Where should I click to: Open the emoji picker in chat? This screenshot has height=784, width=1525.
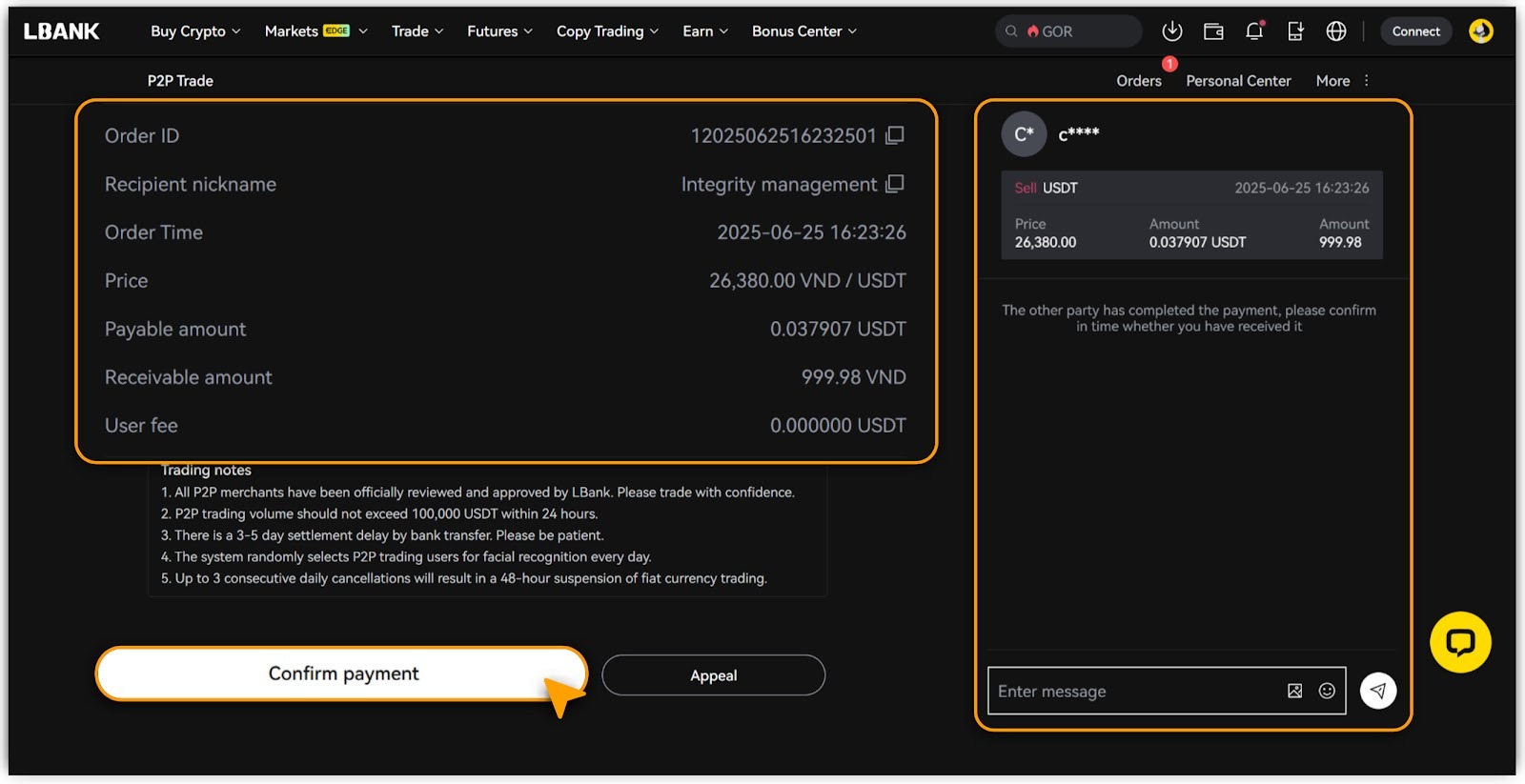coord(1327,691)
